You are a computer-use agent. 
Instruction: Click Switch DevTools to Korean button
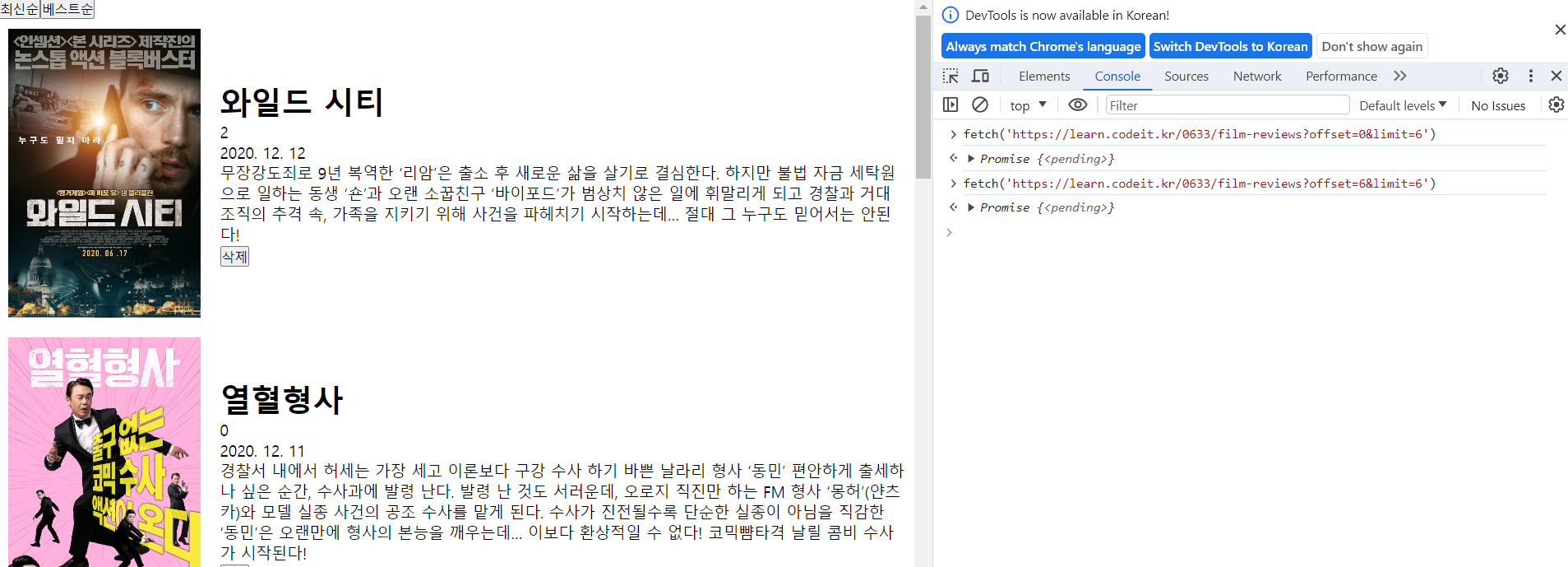1230,46
